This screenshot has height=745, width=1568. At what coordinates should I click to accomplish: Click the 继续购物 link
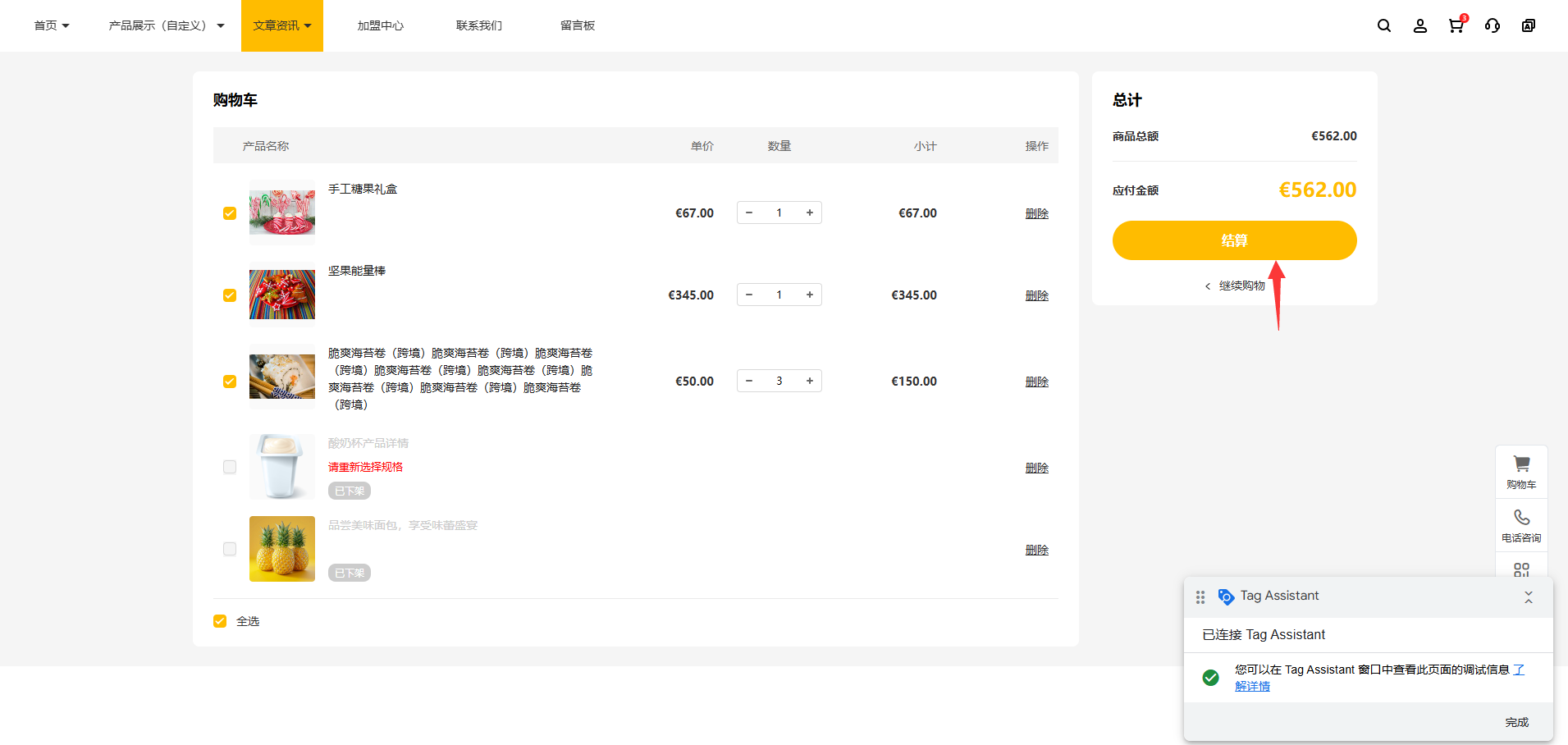tap(1241, 286)
